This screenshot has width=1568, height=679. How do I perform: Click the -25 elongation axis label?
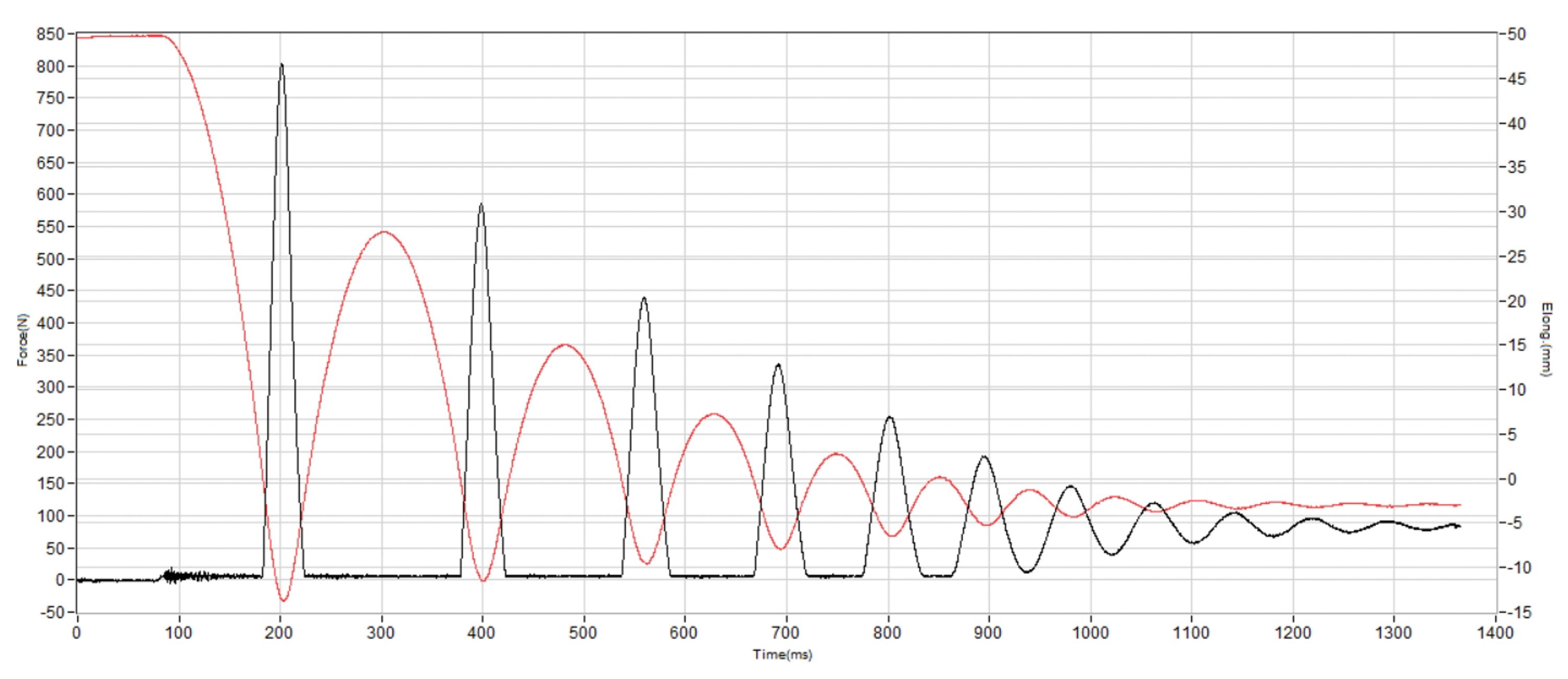click(1517, 256)
